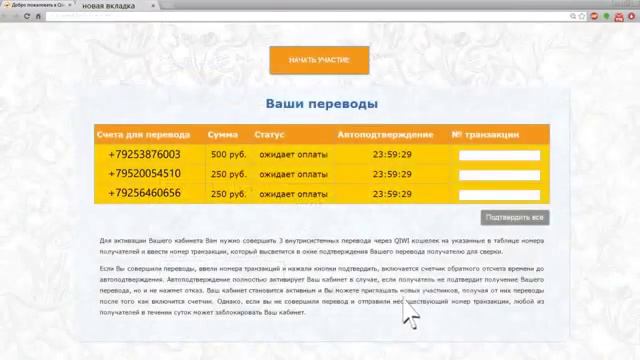The image size is (640, 360).
Task: Click the 'Счета для перевода' column header
Action: (x=143, y=135)
